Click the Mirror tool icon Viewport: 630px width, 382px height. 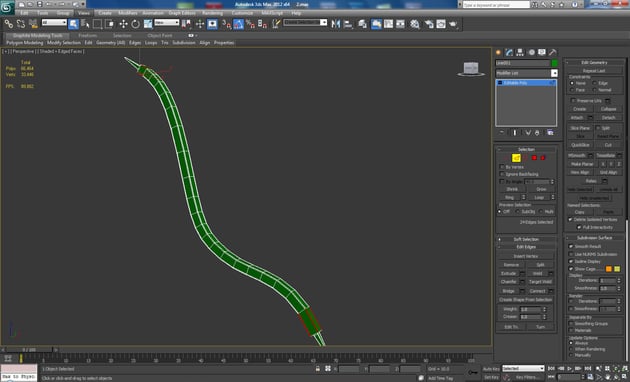point(335,24)
